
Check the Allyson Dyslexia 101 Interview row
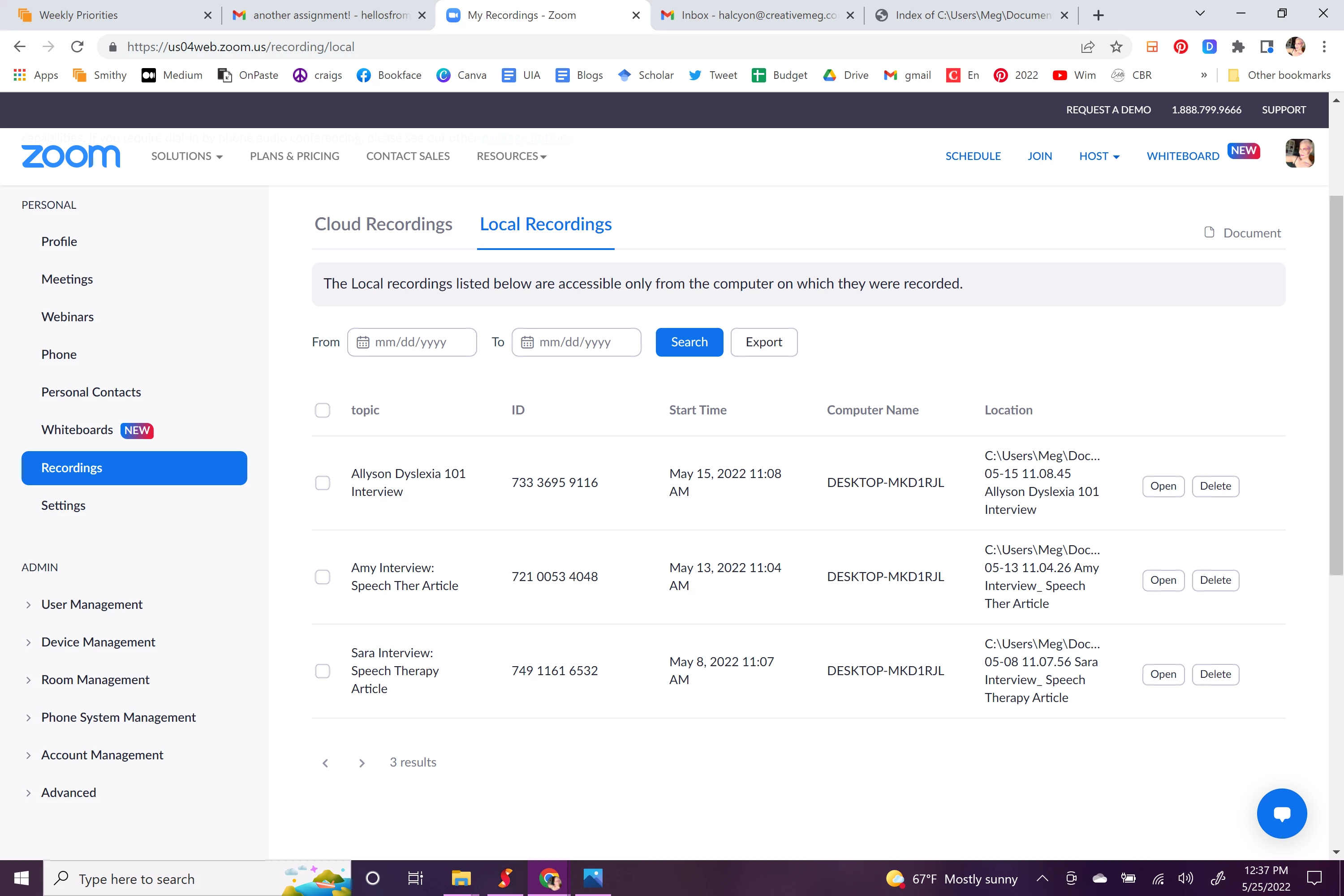tap(323, 483)
